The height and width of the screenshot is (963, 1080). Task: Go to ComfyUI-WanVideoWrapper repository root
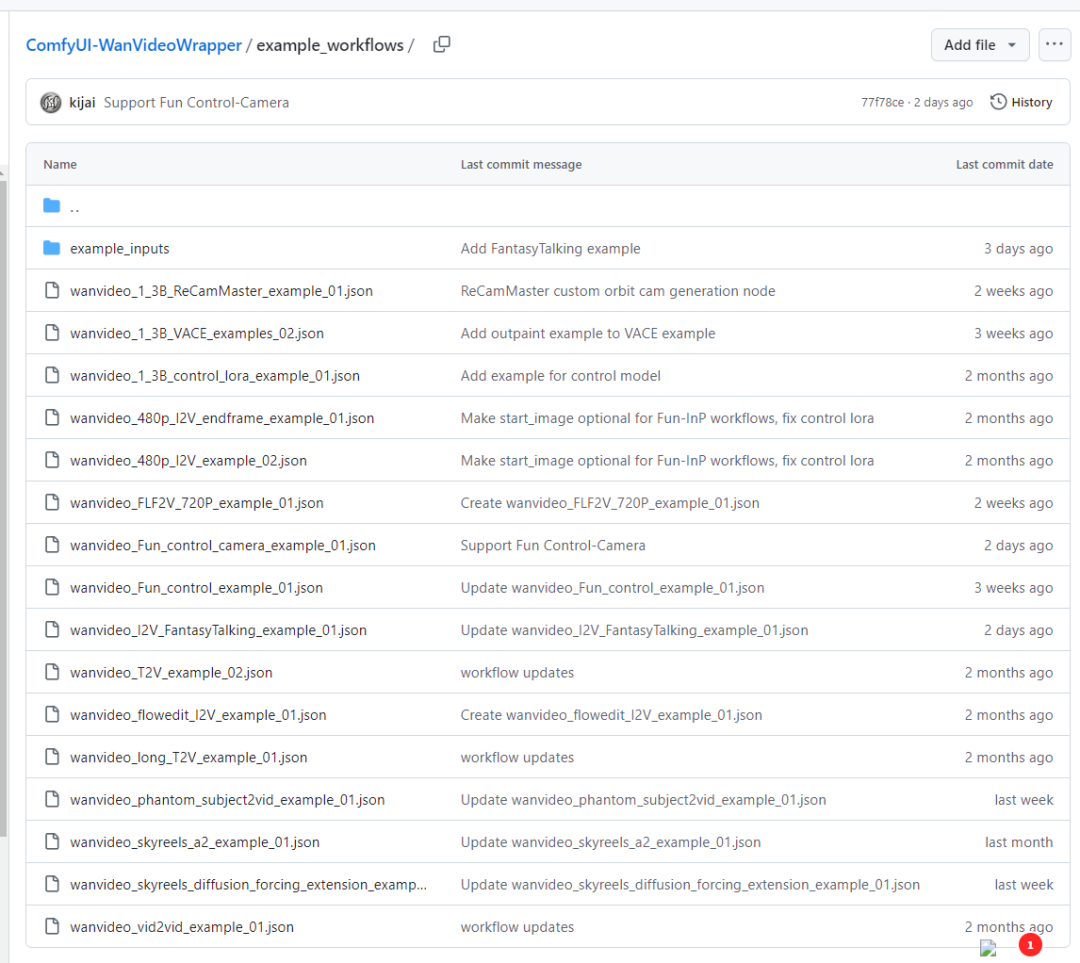(x=134, y=45)
